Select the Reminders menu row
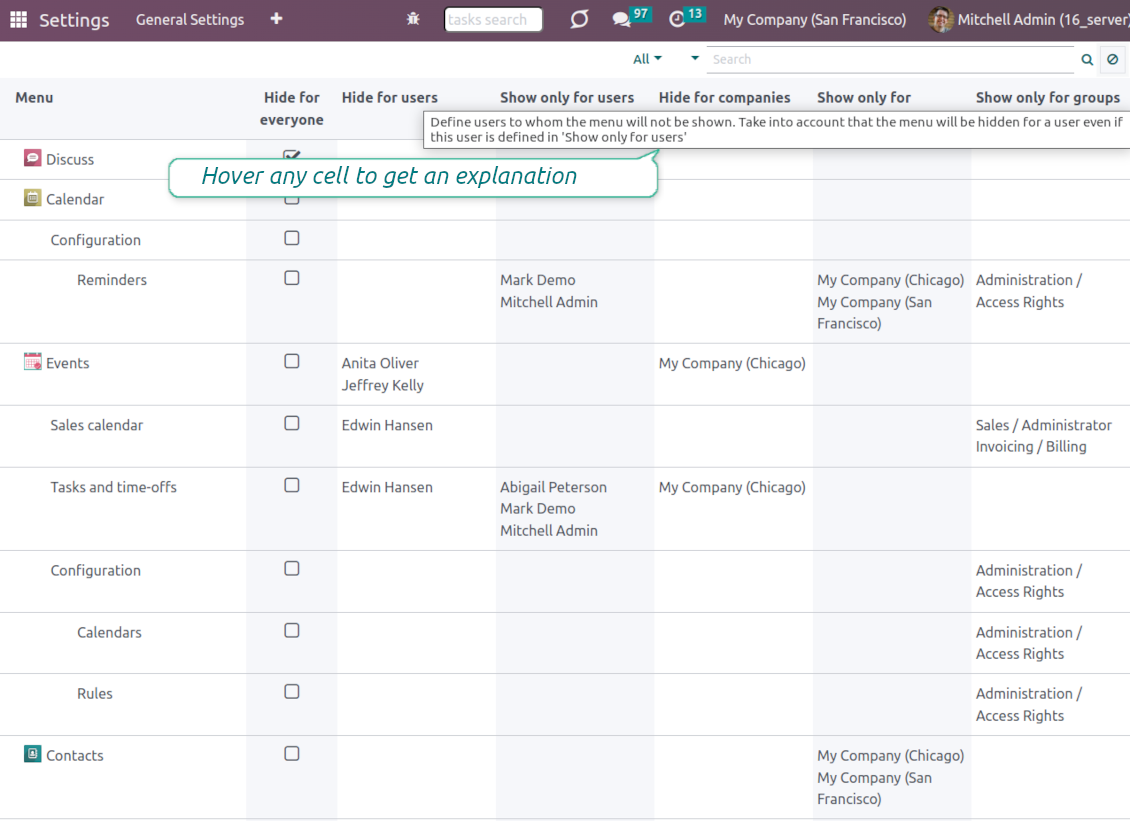This screenshot has width=1130, height=821. point(112,280)
